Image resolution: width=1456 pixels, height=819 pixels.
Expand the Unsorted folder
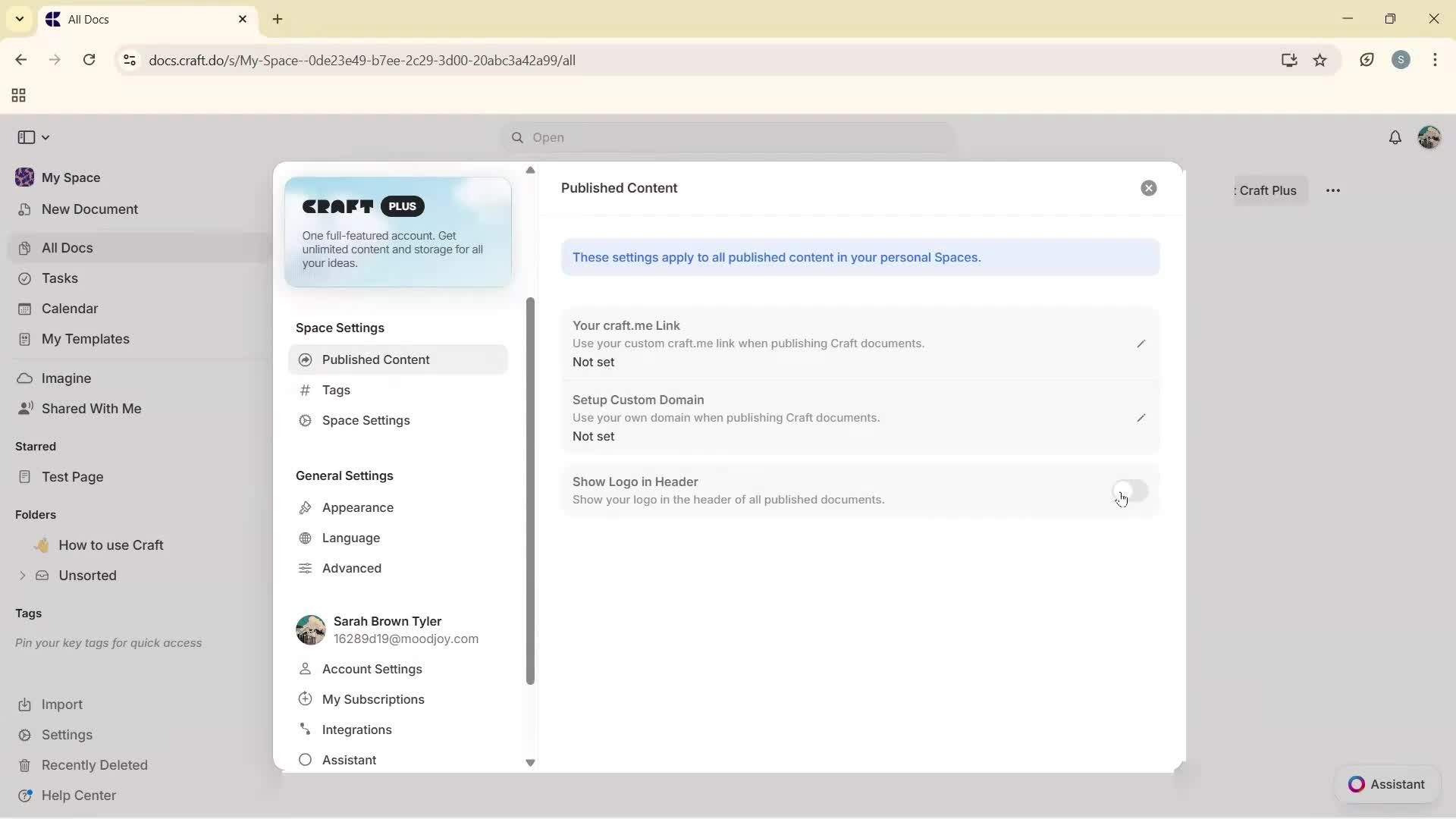22,576
